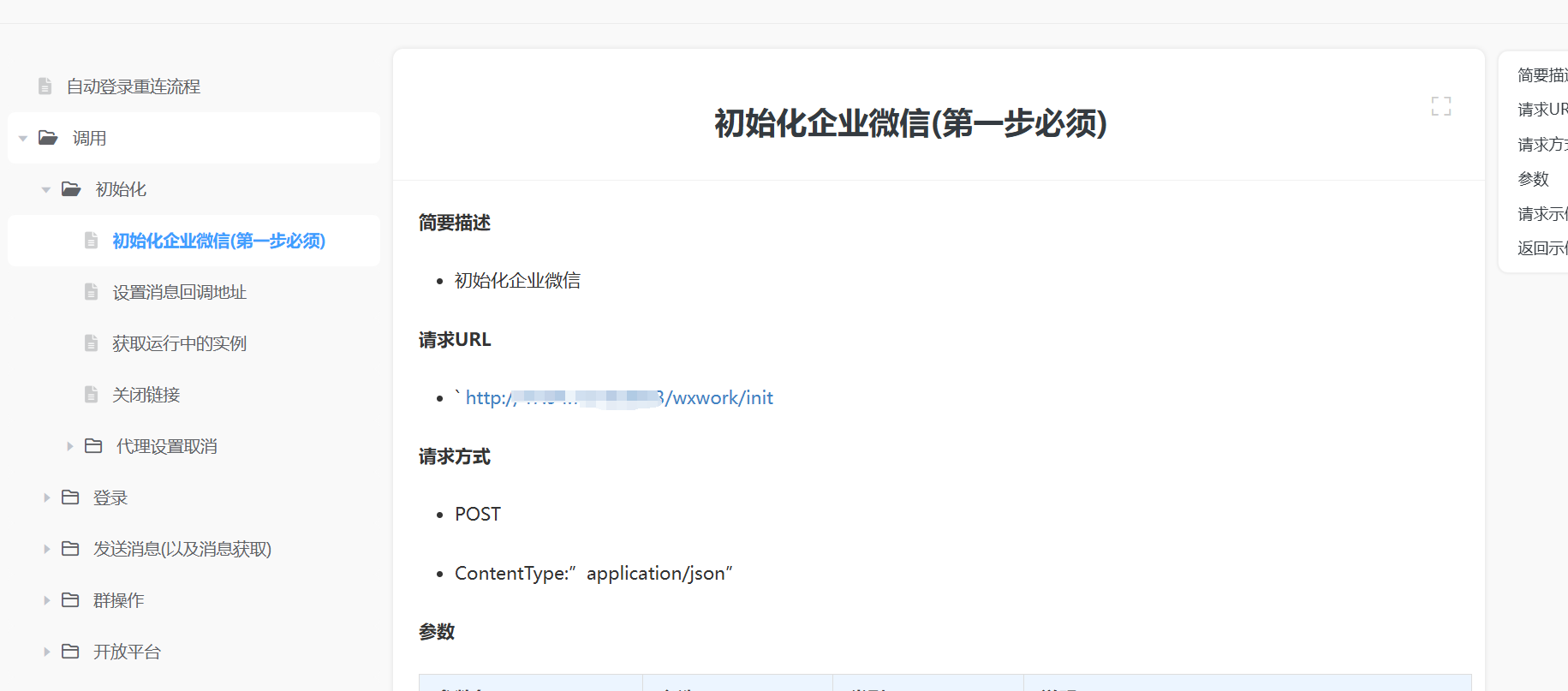Click the page icon beside 关闭链接
Viewport: 1568px width, 691px height.
pyautogui.click(x=91, y=394)
